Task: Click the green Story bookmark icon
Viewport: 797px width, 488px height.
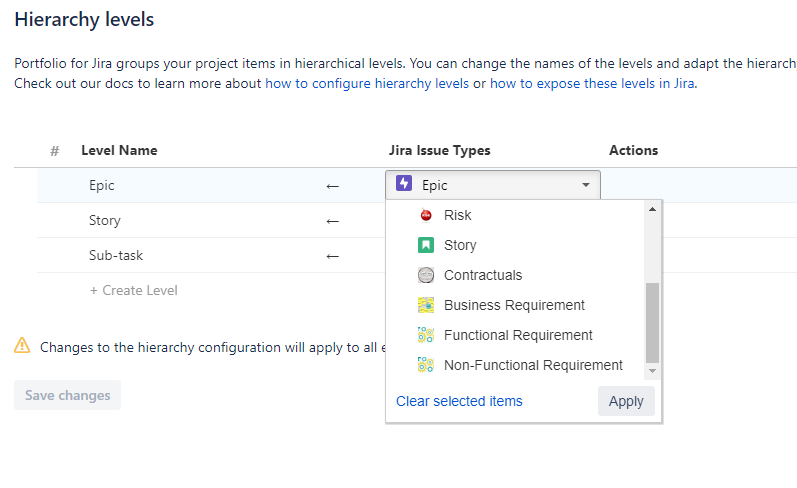Action: (x=426, y=245)
